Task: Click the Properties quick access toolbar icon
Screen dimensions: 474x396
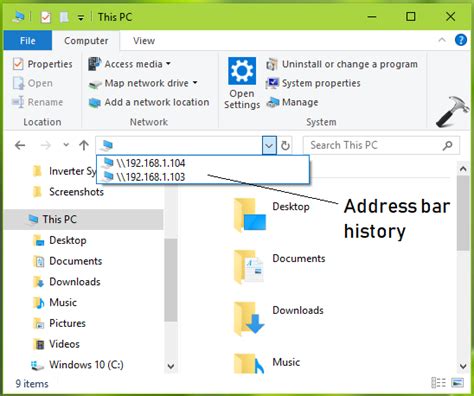Action: [45, 17]
